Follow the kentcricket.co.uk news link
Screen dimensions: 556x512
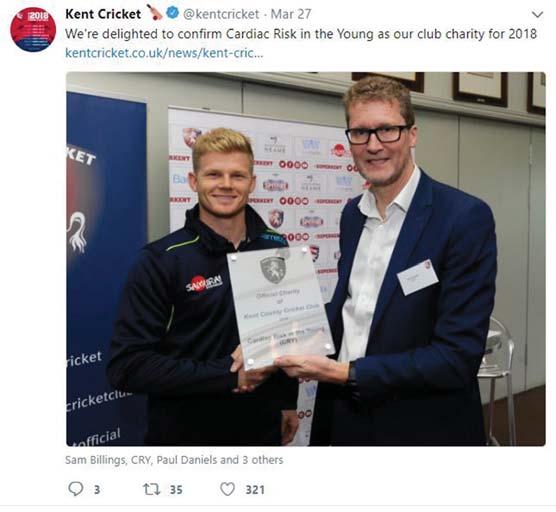(x=164, y=53)
